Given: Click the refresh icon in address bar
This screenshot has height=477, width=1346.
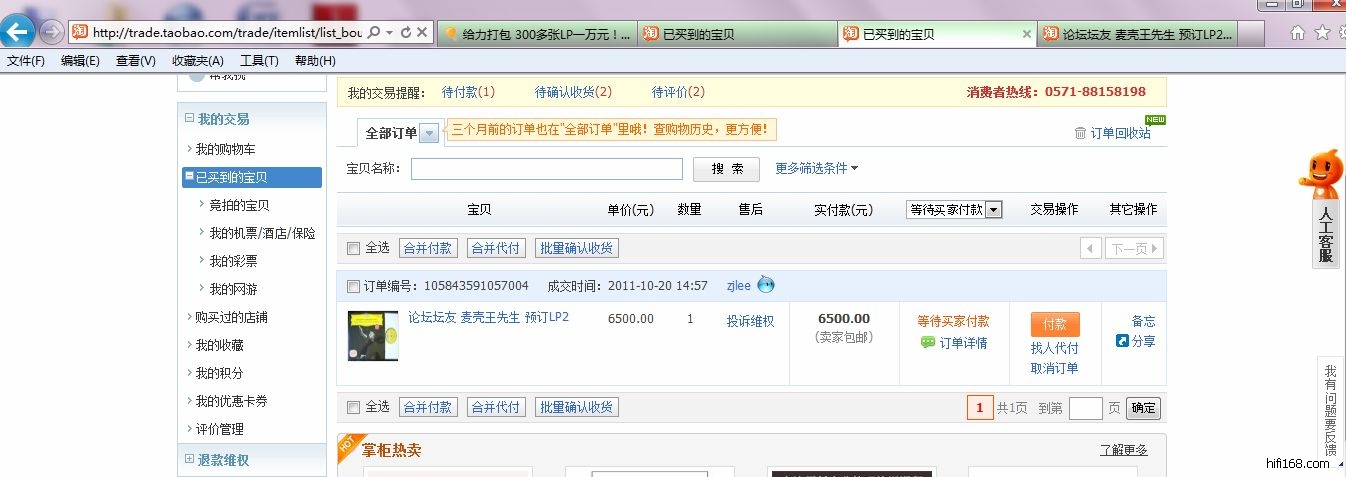Looking at the screenshot, I should [405, 33].
